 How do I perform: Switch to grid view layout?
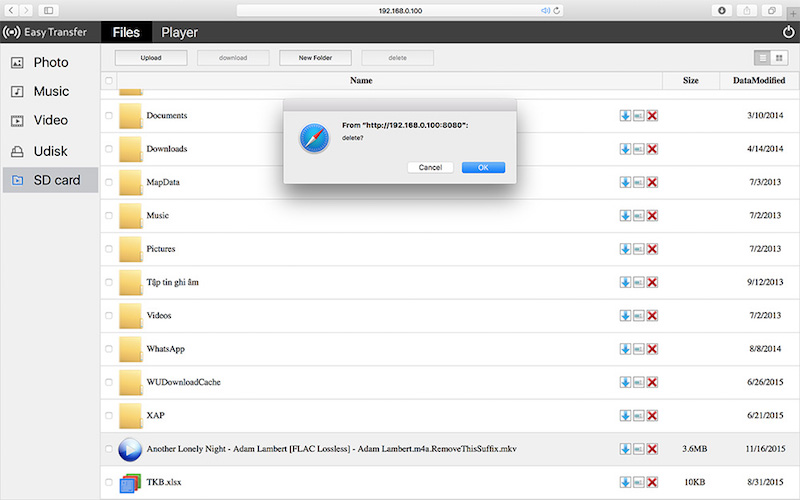point(779,58)
